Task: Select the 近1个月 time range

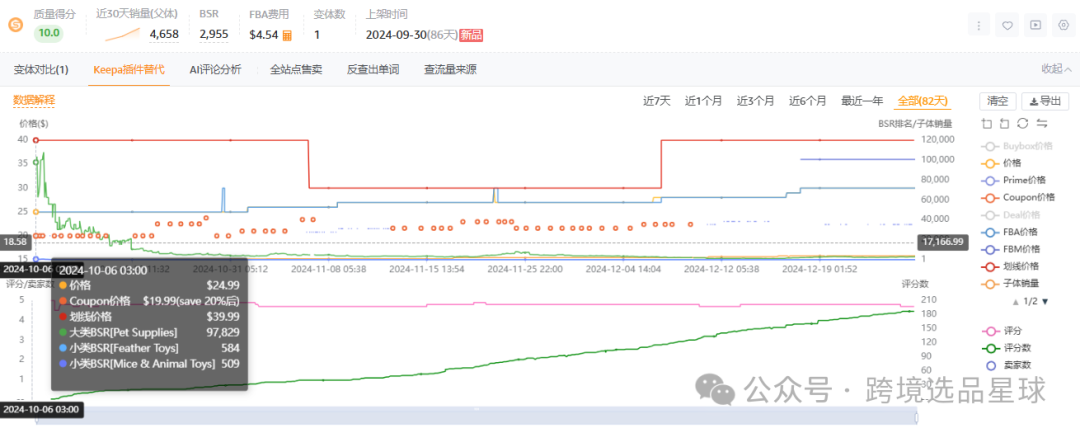Action: (703, 101)
